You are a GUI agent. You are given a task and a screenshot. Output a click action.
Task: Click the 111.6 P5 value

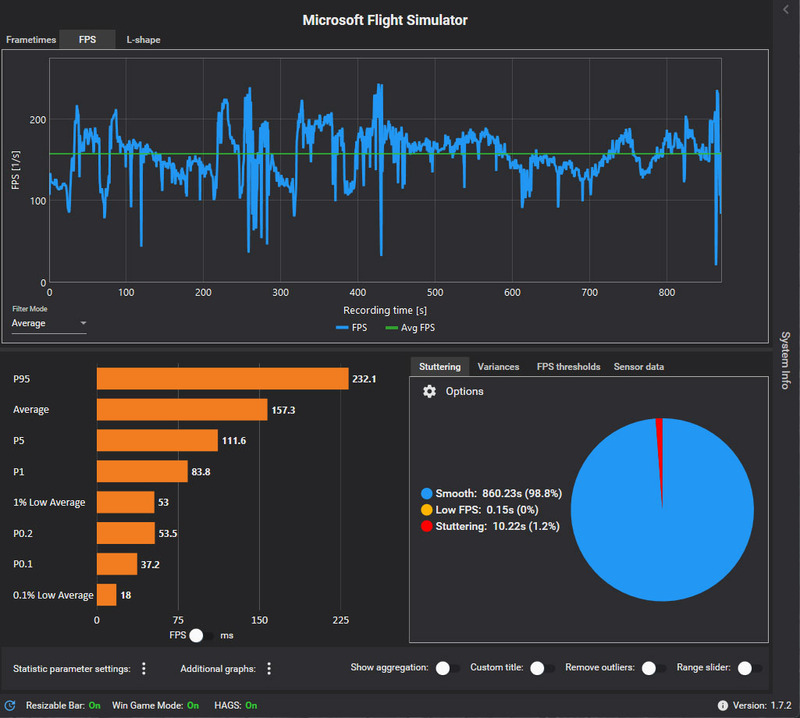(x=234, y=441)
